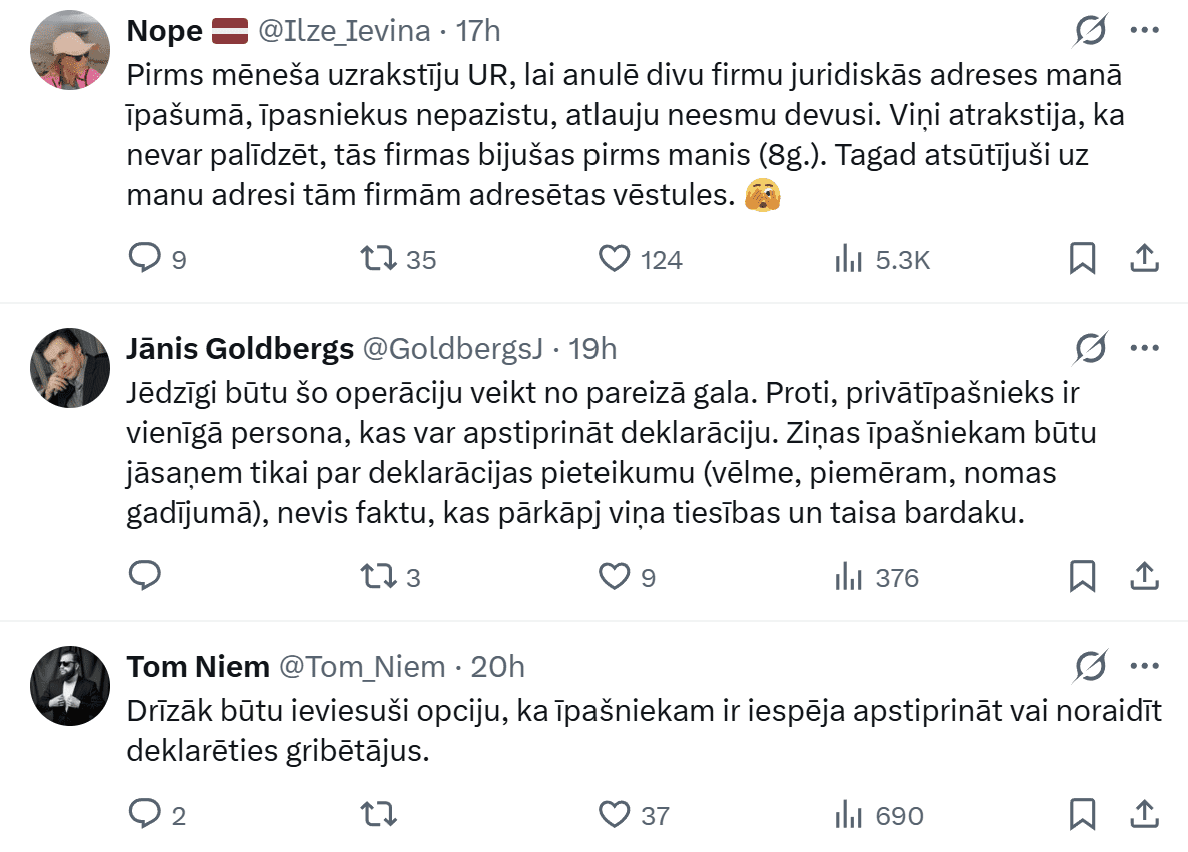The image size is (1188, 852).
Task: Open Grok icon on Tom Niem's post
Action: point(1091,666)
